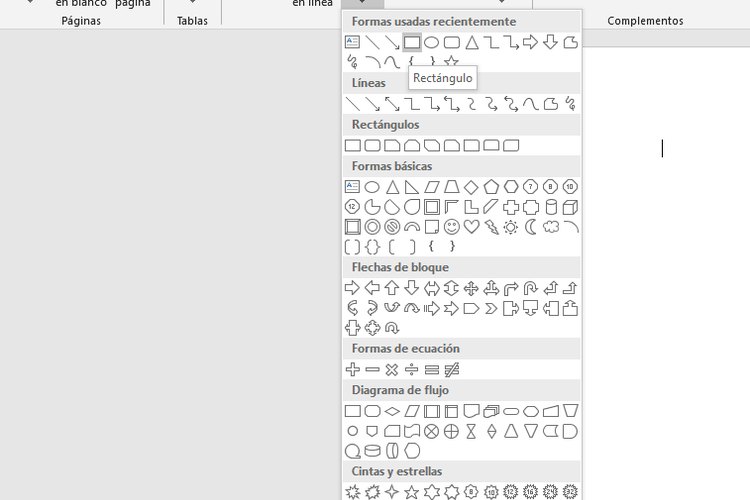Choose the cube shape in Formas básicas
Viewport: 750px width, 500px height.
(x=570, y=207)
